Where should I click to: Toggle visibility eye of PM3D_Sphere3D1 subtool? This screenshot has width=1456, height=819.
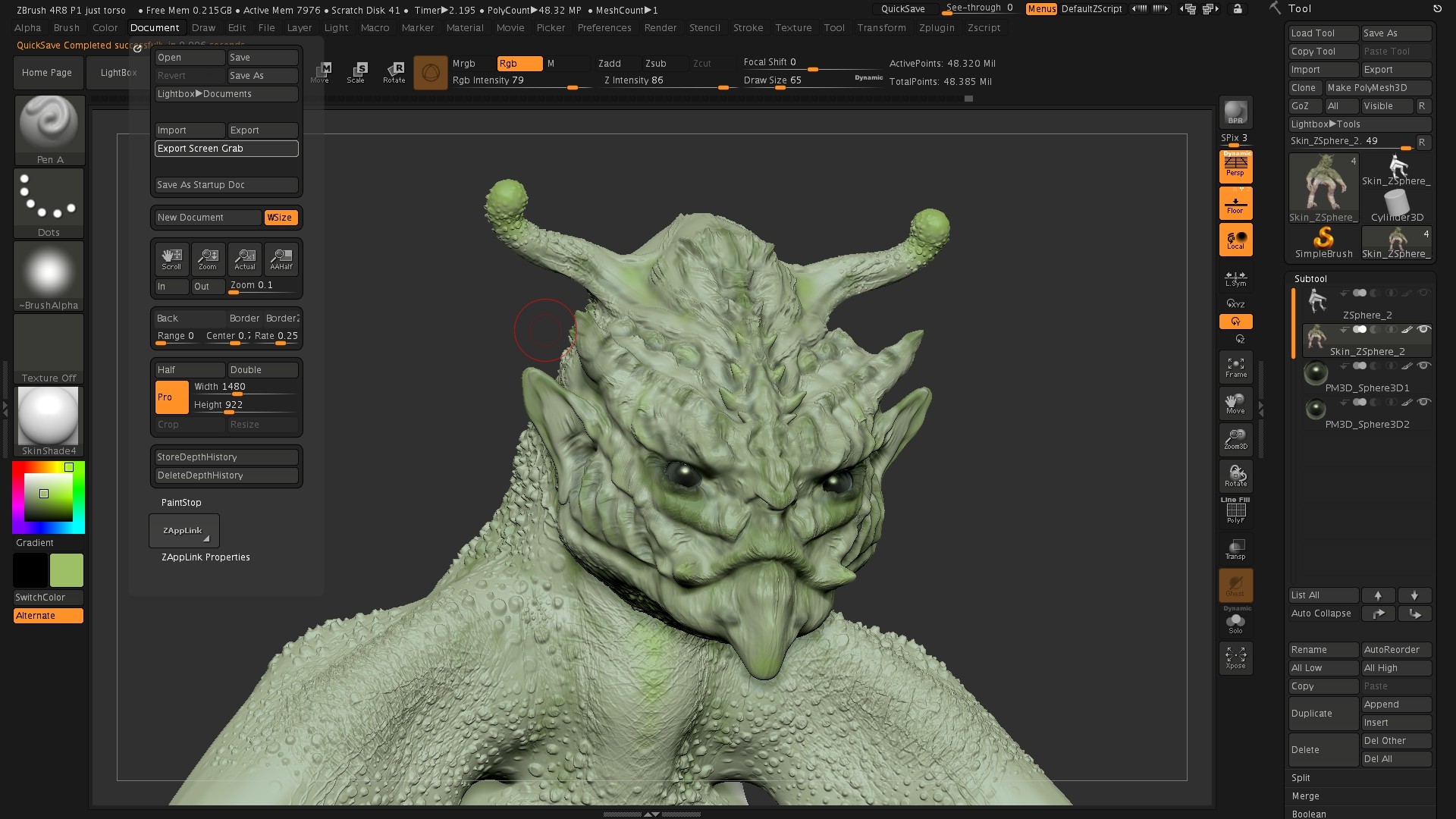[x=1424, y=366]
